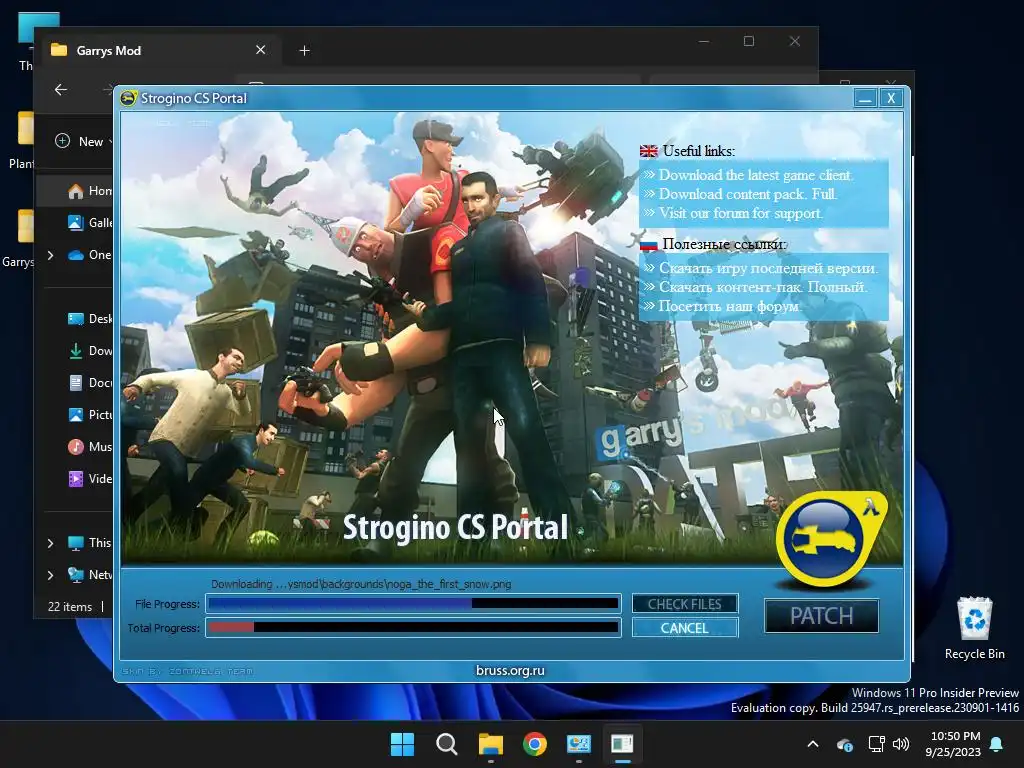
Task: Click the CHECK FILES button
Action: point(684,604)
